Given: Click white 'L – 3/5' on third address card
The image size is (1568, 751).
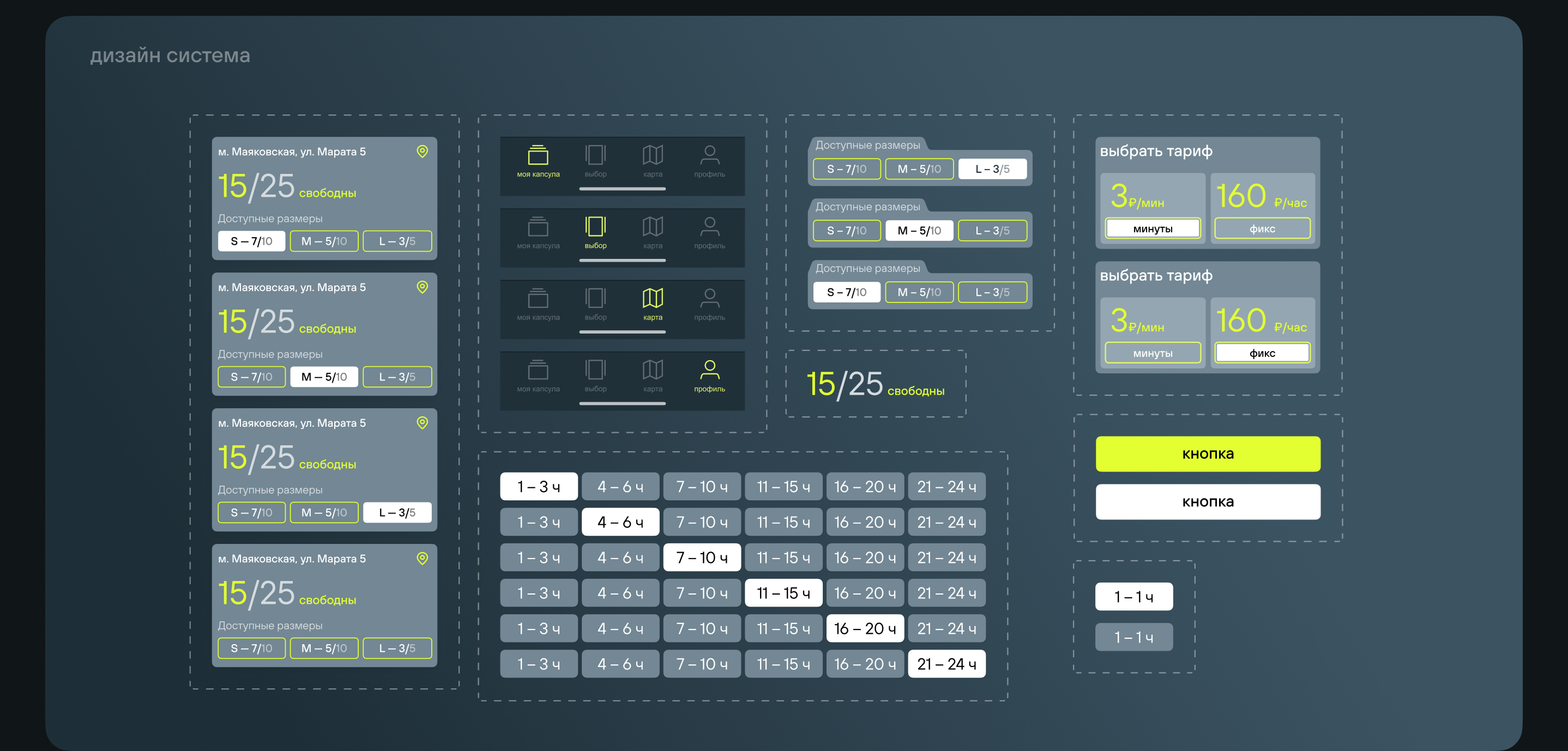Looking at the screenshot, I should coord(397,512).
